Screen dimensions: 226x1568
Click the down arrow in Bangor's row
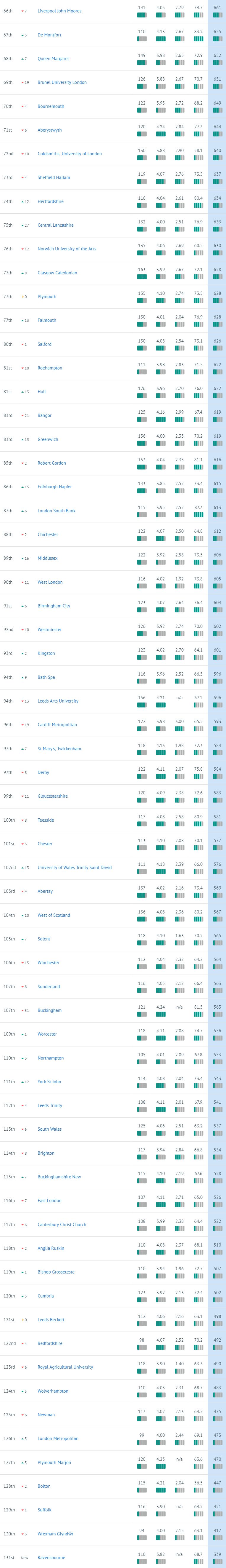pos(22,416)
